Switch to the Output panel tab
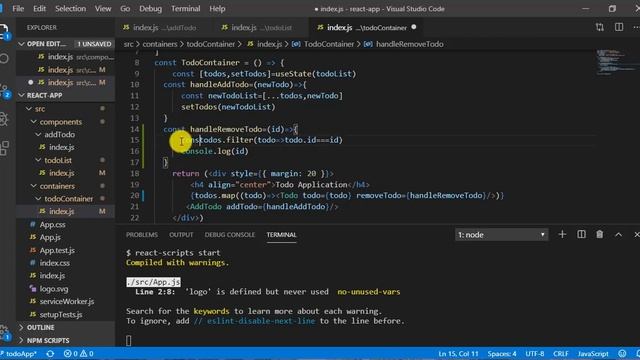Image resolution: width=640 pixels, height=360 pixels. click(x=181, y=235)
